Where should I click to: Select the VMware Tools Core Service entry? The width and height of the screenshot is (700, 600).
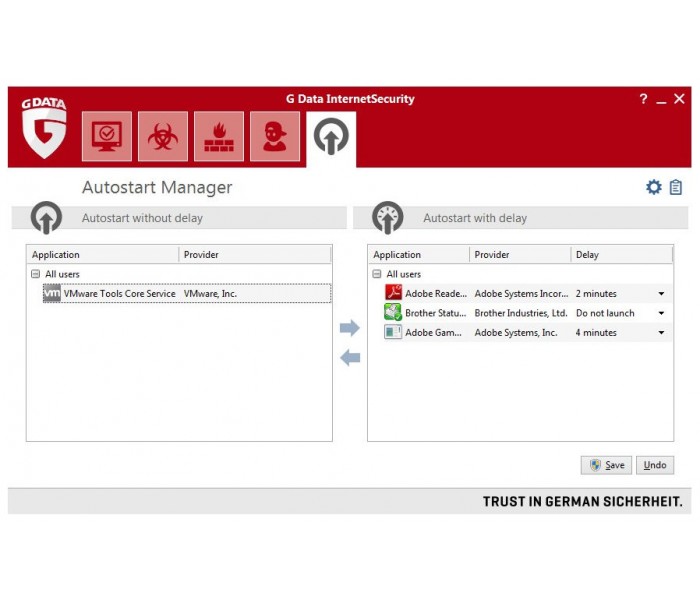tap(120, 294)
